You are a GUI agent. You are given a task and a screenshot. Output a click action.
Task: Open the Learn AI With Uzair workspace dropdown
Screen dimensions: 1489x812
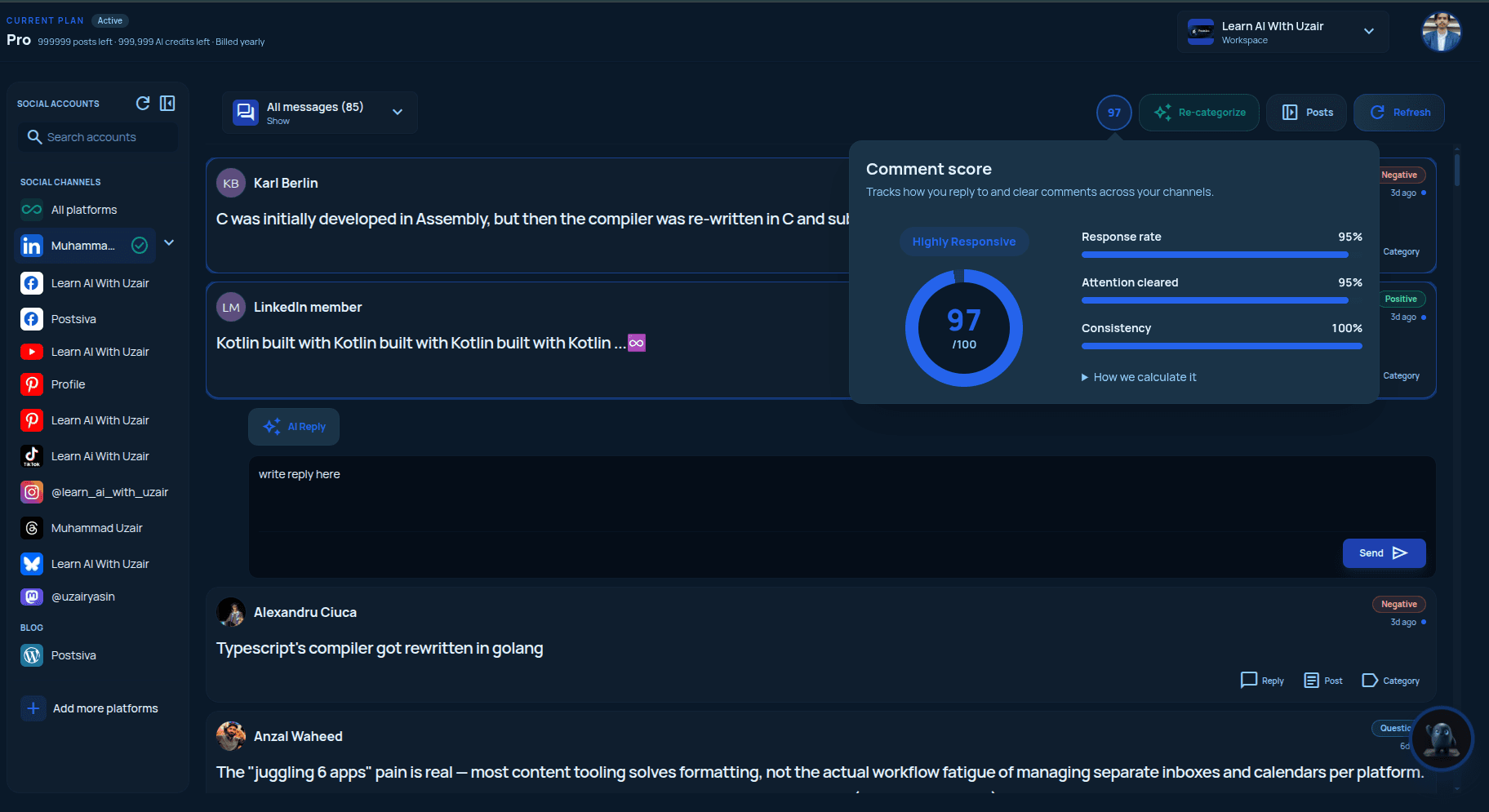tap(1282, 32)
